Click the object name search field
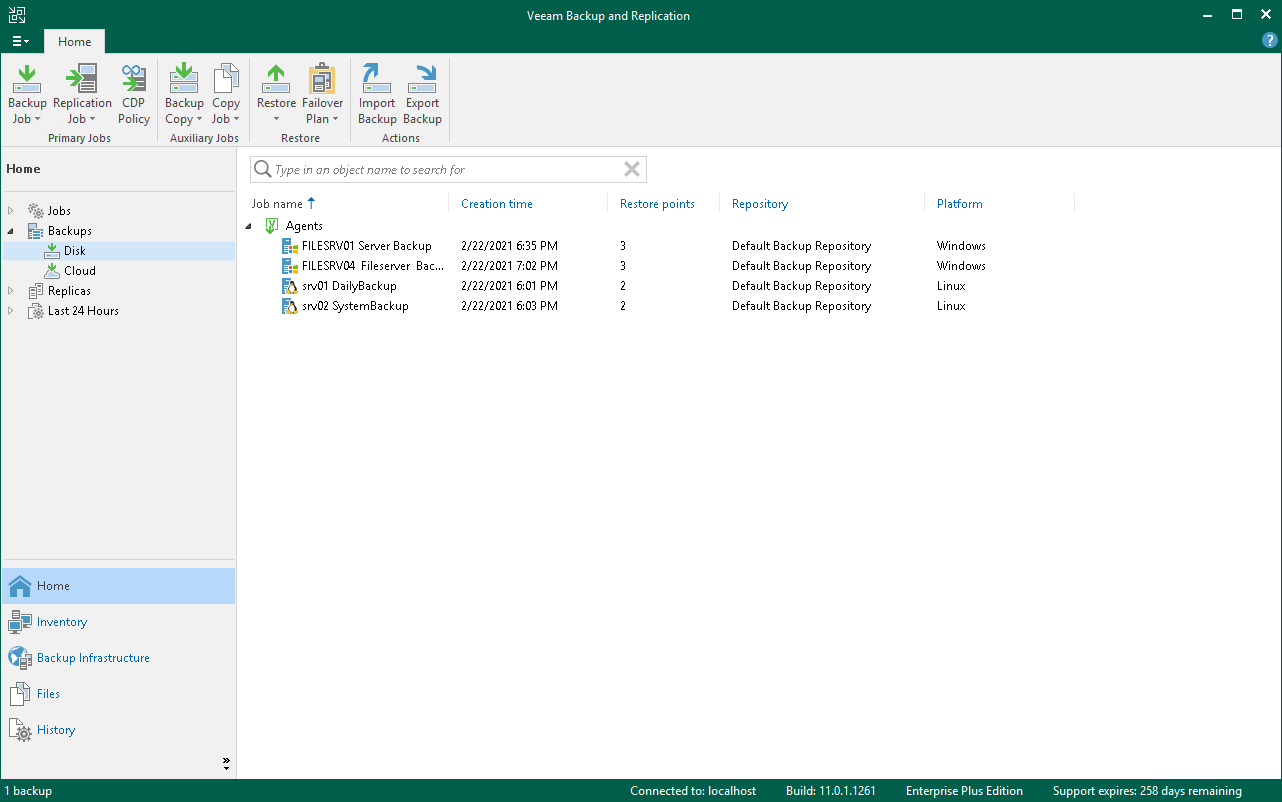Screen dimensions: 1282x802 pos(448,170)
